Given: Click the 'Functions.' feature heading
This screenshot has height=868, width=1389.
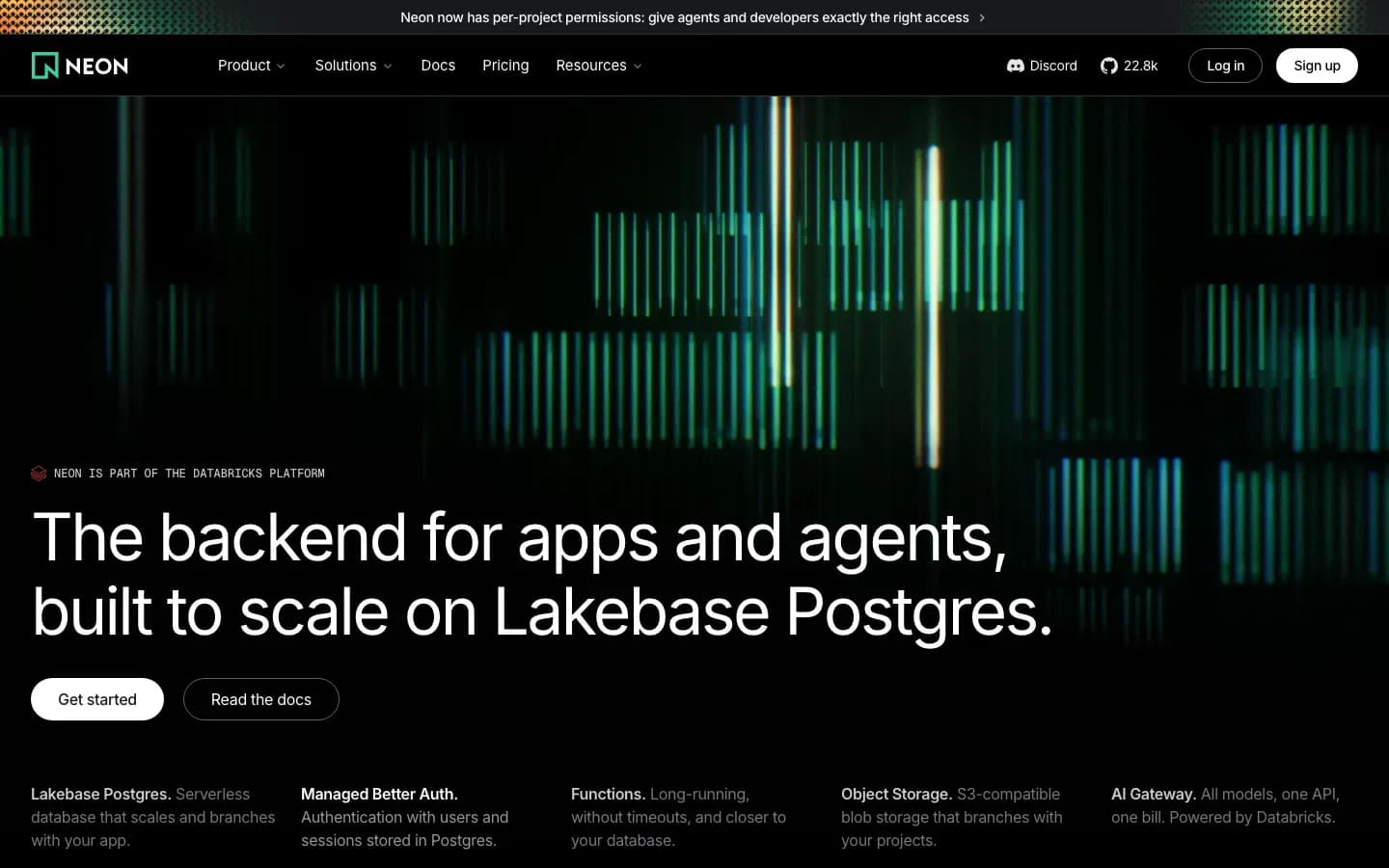Looking at the screenshot, I should [x=609, y=794].
